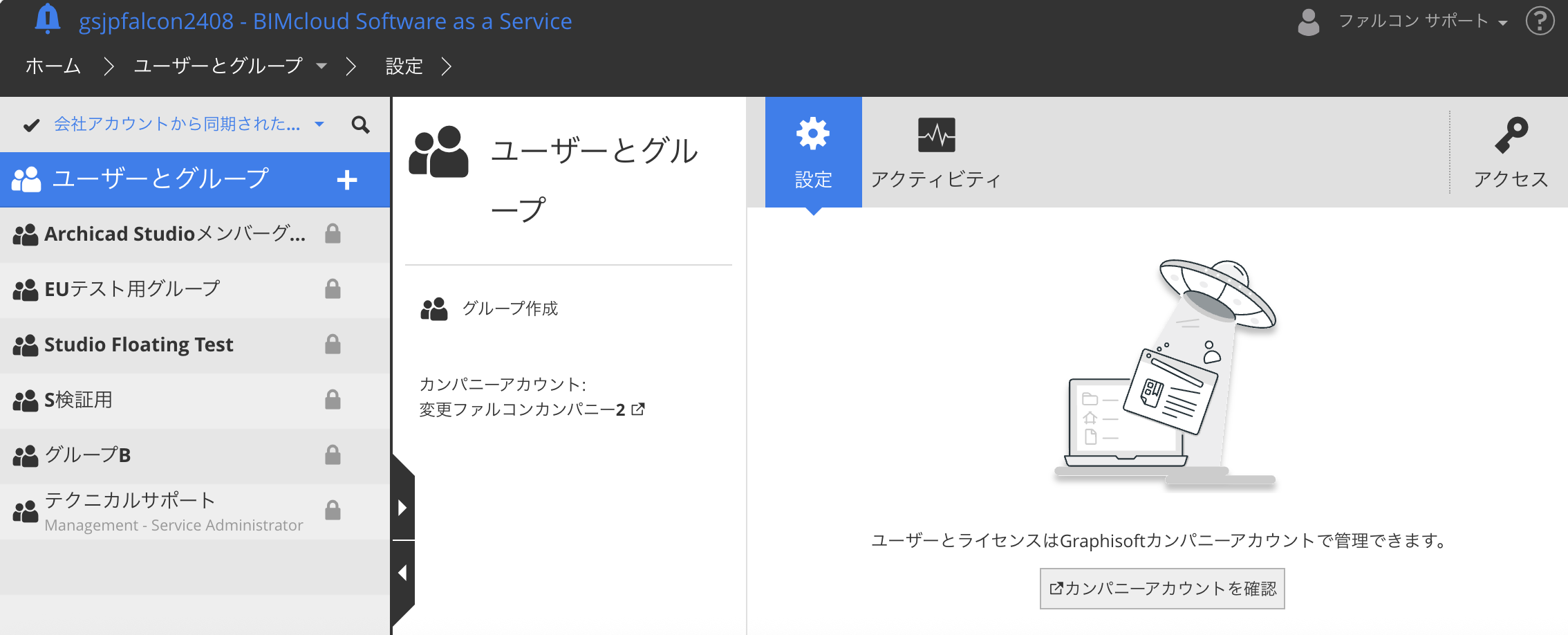Click the group icon of Studio Floating Test
This screenshot has width=1568, height=635.
[x=26, y=345]
